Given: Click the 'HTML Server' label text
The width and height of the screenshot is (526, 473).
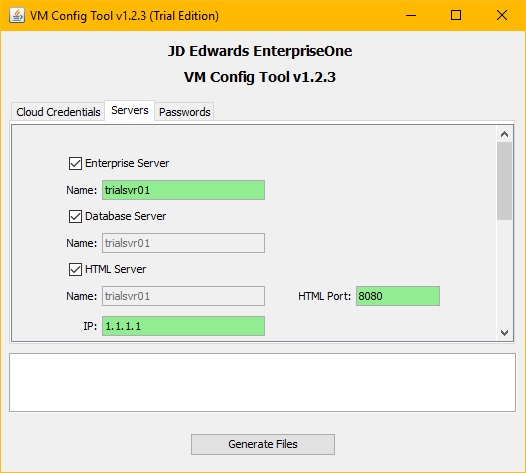Looking at the screenshot, I should pyautogui.click(x=115, y=269).
